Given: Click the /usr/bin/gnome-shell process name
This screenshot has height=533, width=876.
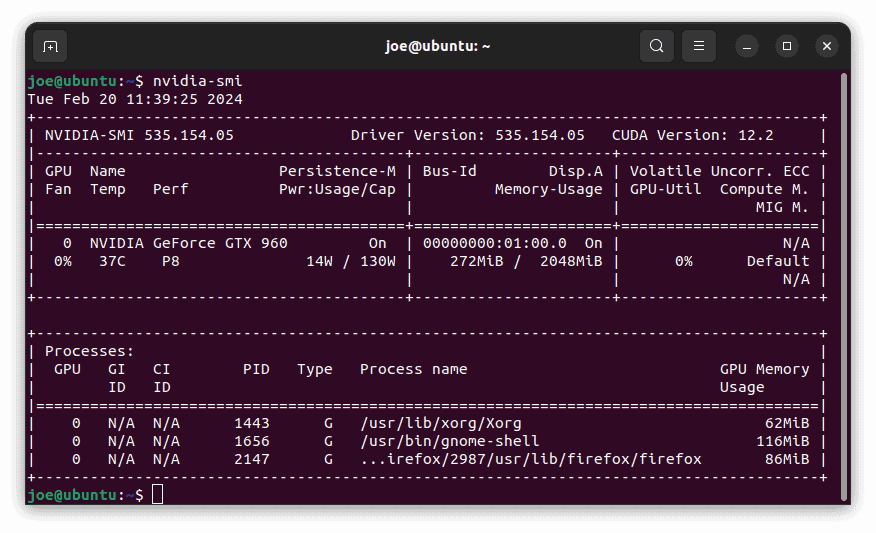Looking at the screenshot, I should 450,441.
